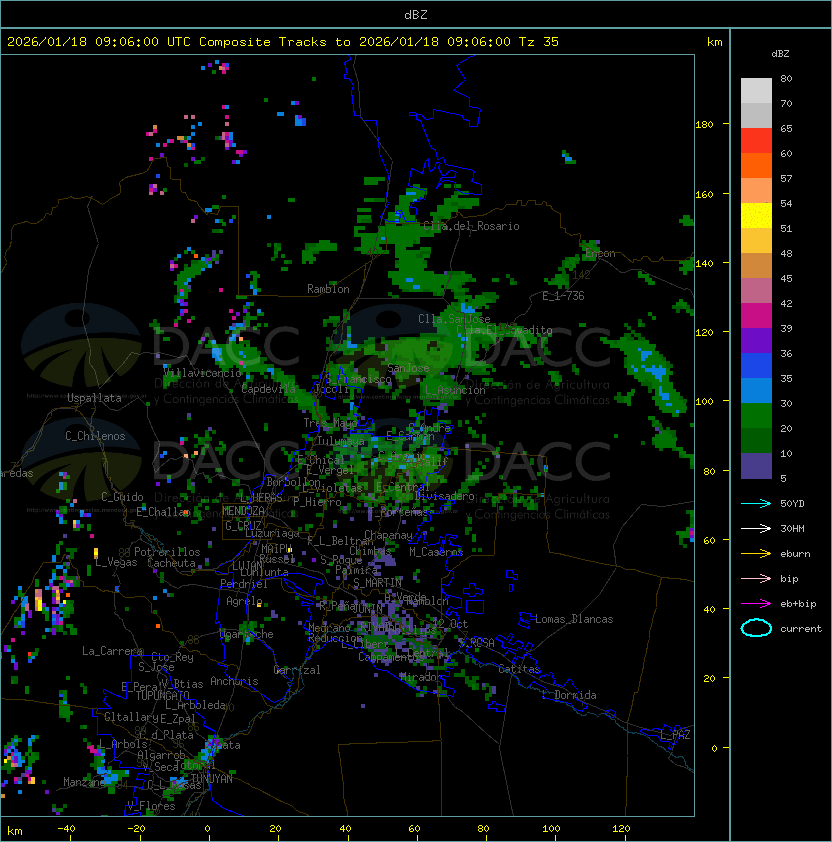Pick the light gray 70-80 dBZ swatch
The image size is (832, 842).
coord(756,91)
